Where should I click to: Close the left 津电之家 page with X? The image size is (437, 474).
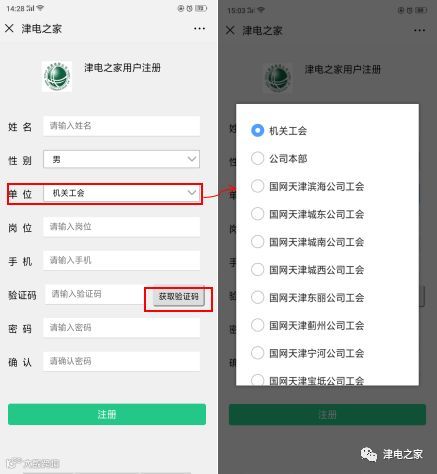[9, 28]
